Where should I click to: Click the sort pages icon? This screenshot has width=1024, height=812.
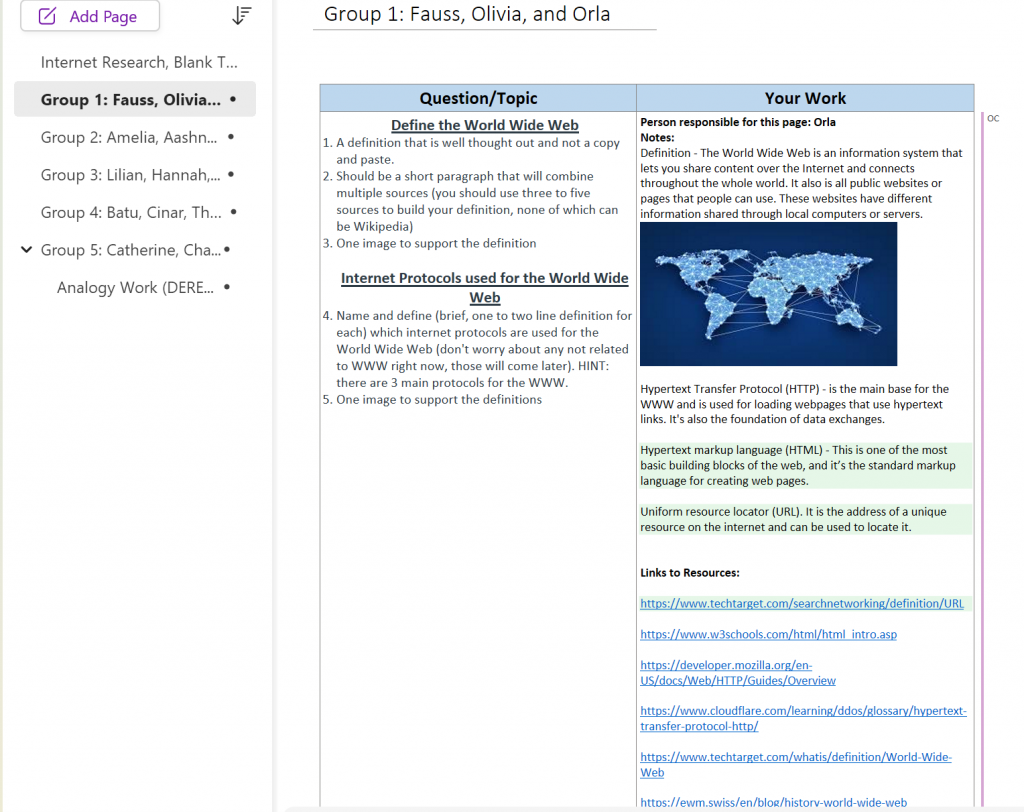[242, 16]
